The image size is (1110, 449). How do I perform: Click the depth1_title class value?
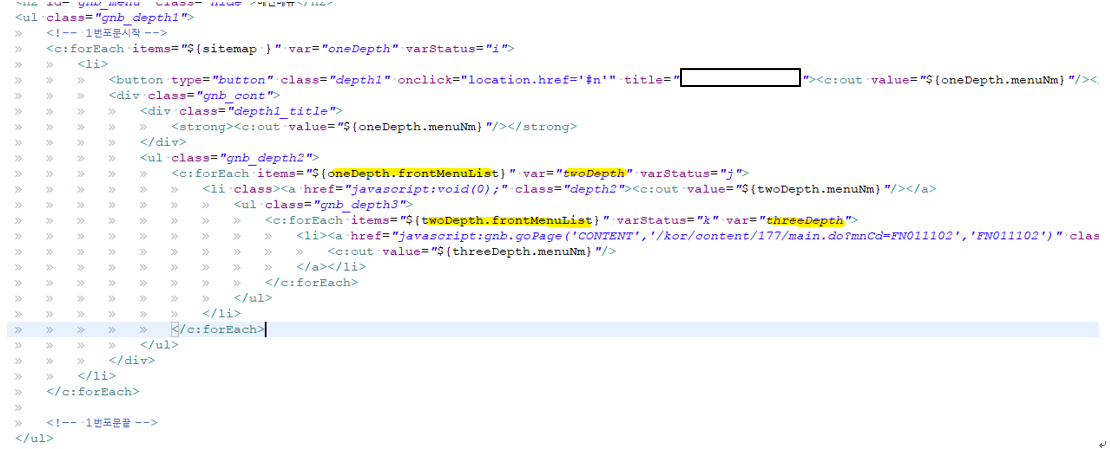(282, 111)
